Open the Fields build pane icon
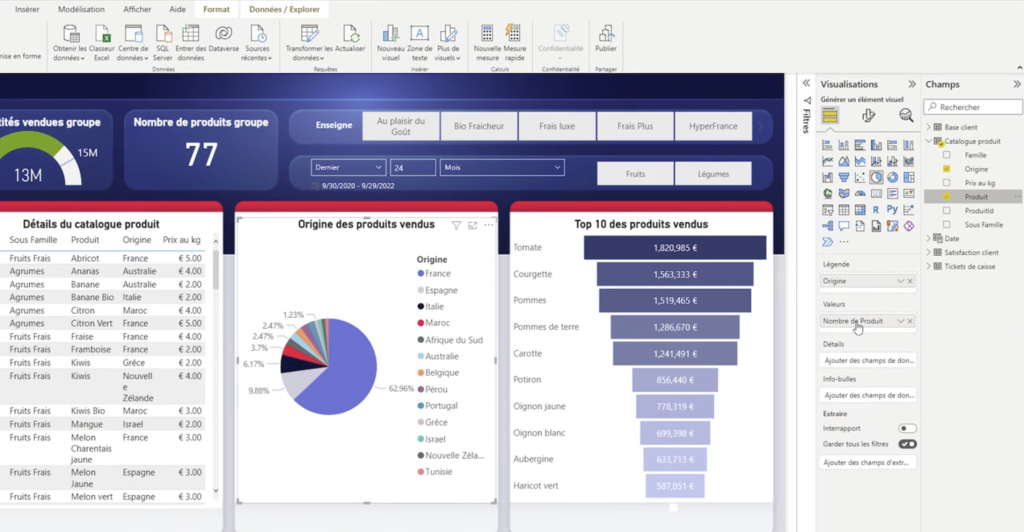This screenshot has width=1024, height=532. click(x=830, y=116)
